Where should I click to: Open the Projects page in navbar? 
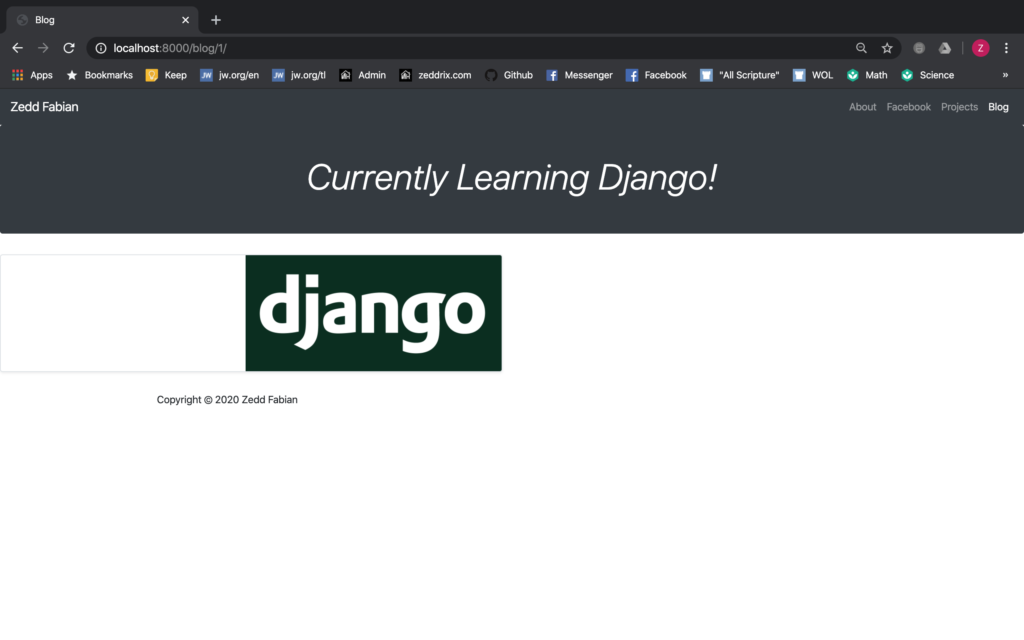[959, 107]
